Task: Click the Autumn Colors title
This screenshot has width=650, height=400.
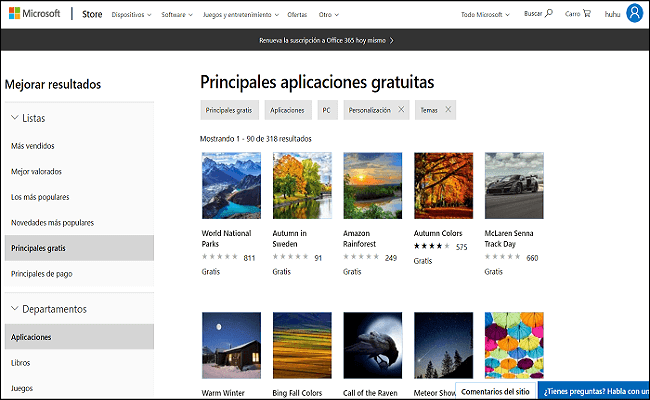Action: tap(438, 233)
